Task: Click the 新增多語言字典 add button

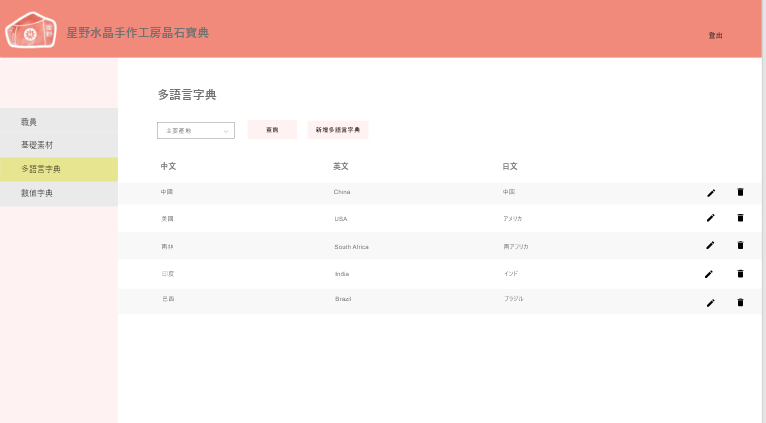Action: 338,130
